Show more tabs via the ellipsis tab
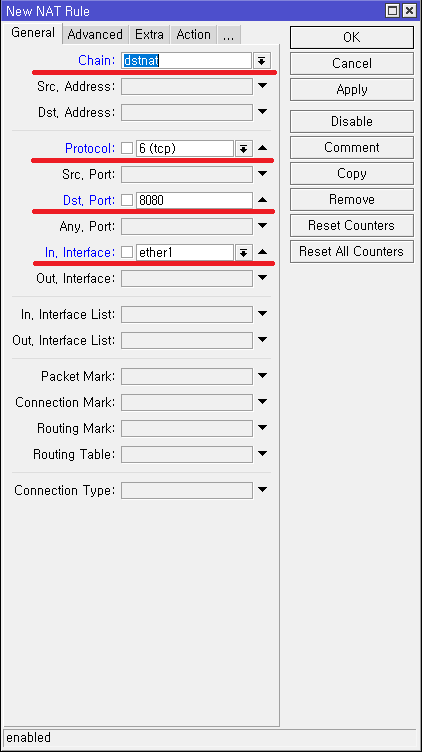 click(x=228, y=35)
